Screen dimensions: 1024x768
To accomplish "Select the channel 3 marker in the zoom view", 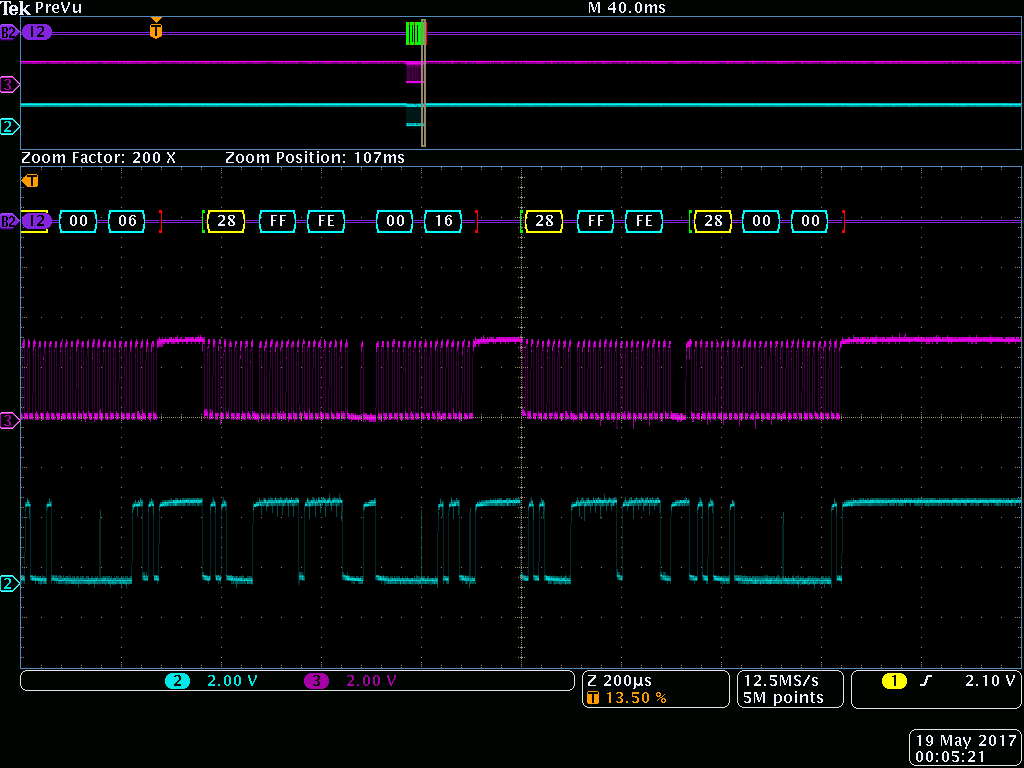I will coord(8,421).
